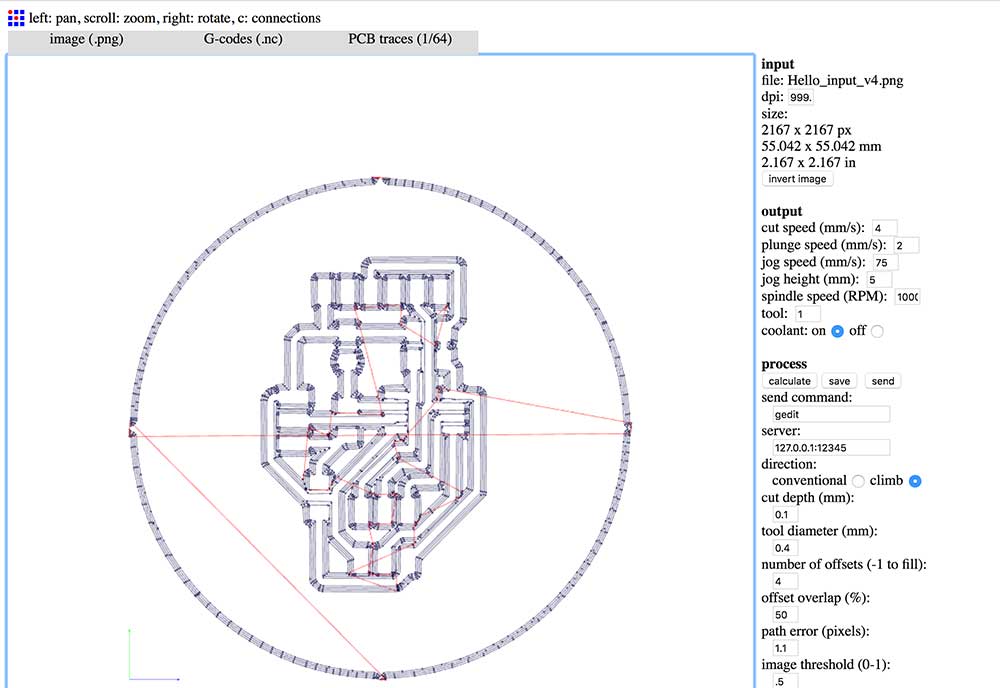Screen dimensions: 1000x688
Task: Focus the spindle speed RPM field
Action: click(x=907, y=297)
